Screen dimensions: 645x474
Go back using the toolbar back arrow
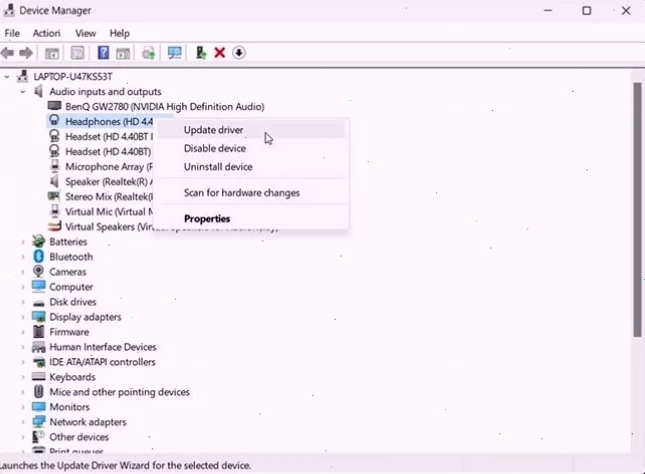pyautogui.click(x=7, y=53)
